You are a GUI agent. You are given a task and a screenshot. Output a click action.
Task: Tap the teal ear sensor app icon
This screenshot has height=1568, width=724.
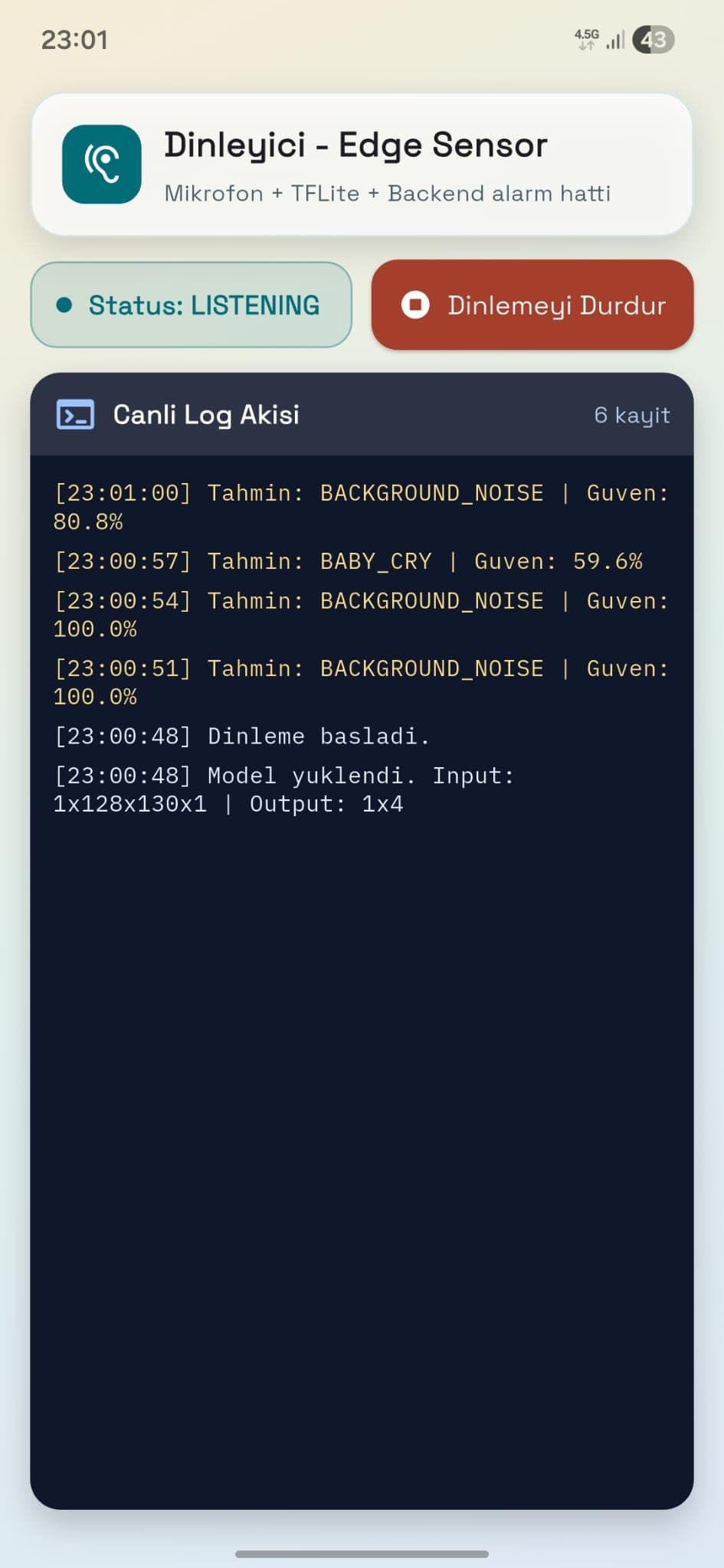tap(102, 164)
